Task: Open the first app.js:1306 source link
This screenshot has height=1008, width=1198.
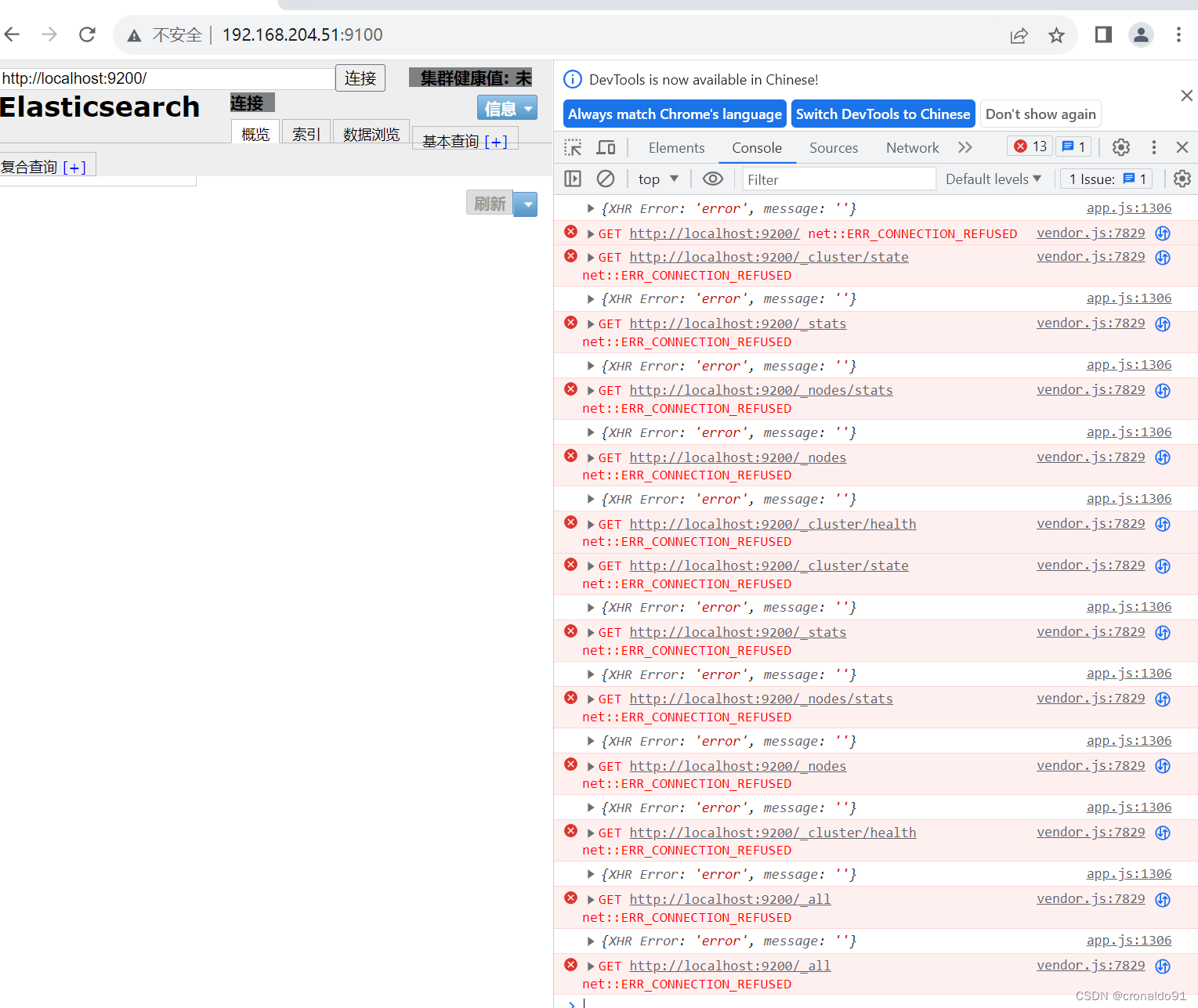Action: (x=1129, y=208)
